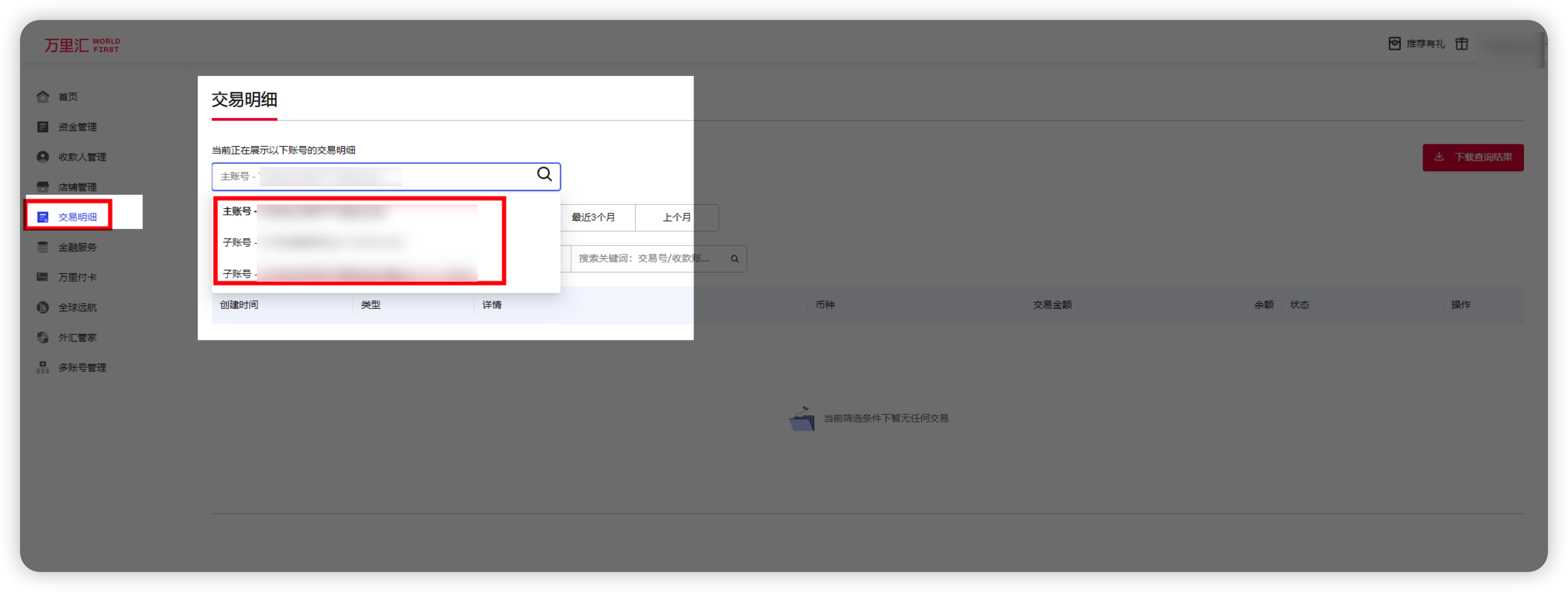Open 资金管理 in the sidebar
Viewport: 1568px width, 592px height.
77,127
